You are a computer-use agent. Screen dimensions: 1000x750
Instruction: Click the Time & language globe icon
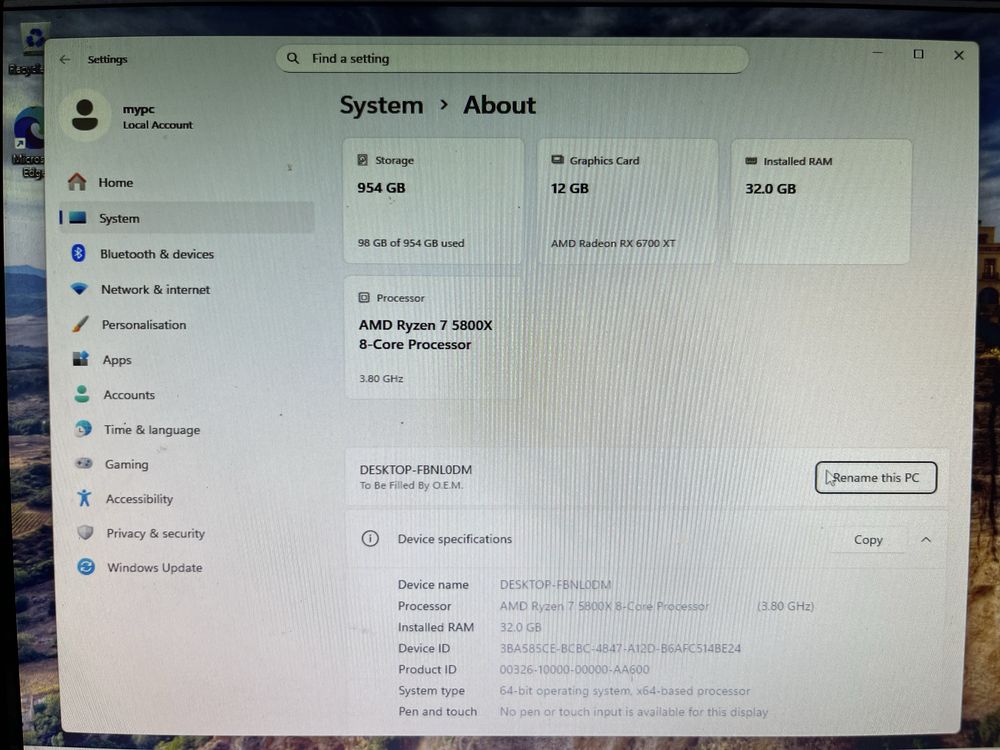pyautogui.click(x=83, y=429)
